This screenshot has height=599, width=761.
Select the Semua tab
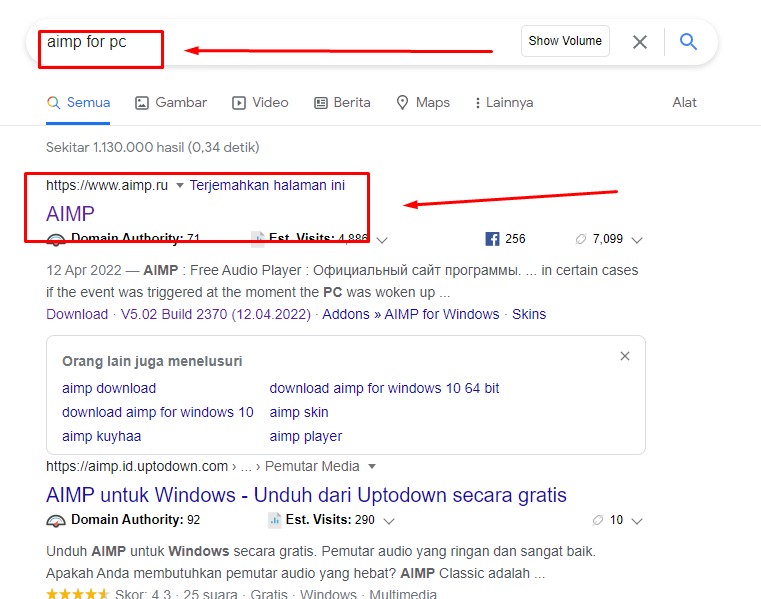[78, 102]
